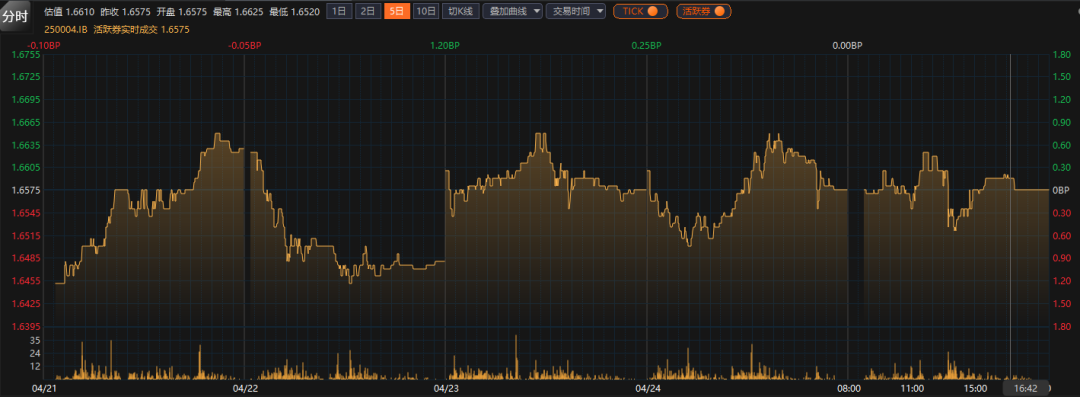Image resolution: width=1080 pixels, height=397 pixels.
Task: Click 切K线 to switch to K-line
Action: pyautogui.click(x=460, y=11)
